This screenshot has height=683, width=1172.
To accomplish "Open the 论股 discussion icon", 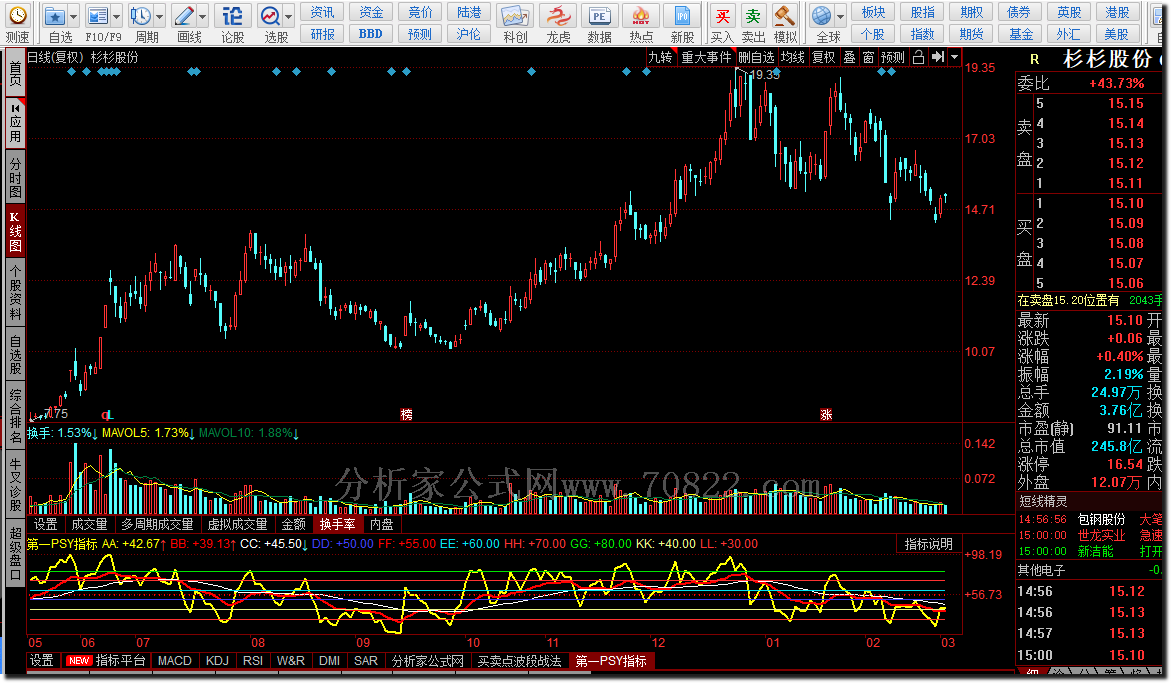I will 232,16.
